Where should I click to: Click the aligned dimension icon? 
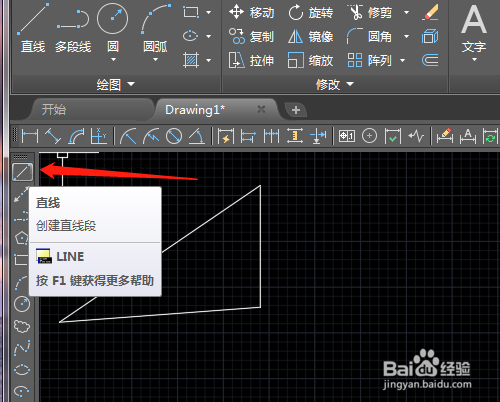click(x=53, y=136)
